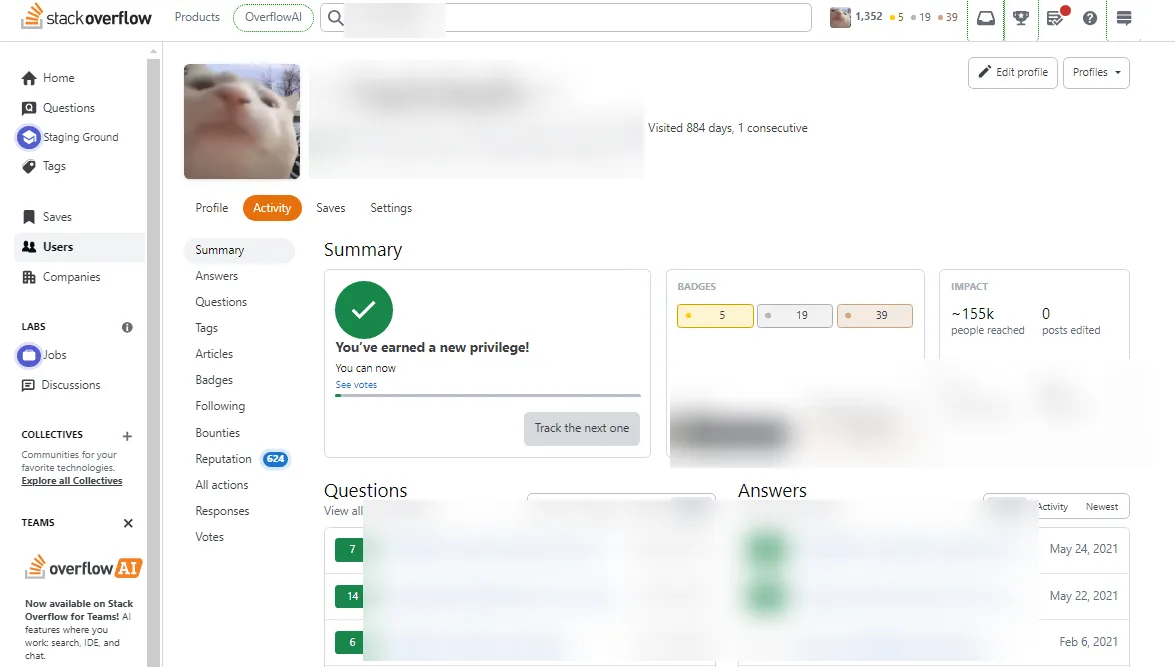Add a collective with plus icon
Image resolution: width=1175 pixels, height=667 pixels.
click(127, 435)
